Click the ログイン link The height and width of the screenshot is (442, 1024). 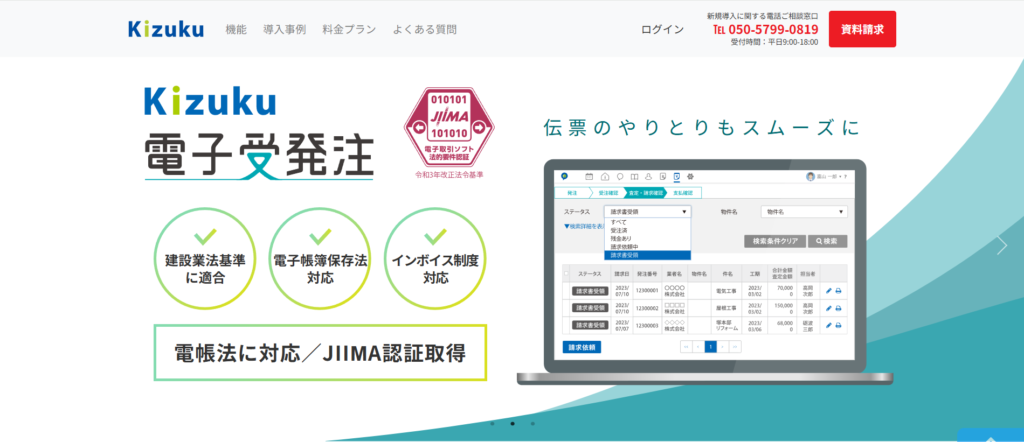(x=662, y=29)
